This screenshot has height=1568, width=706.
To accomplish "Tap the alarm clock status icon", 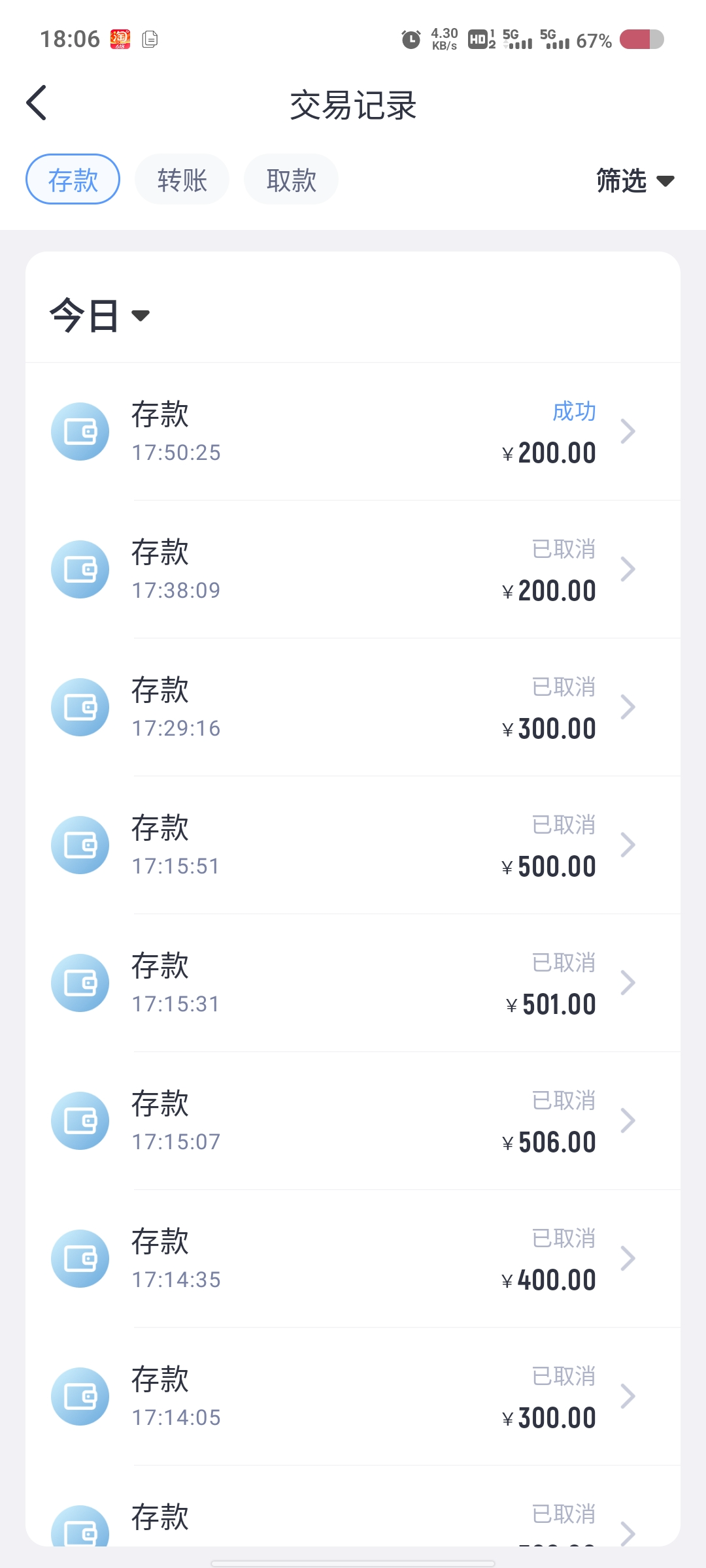I will [411, 40].
